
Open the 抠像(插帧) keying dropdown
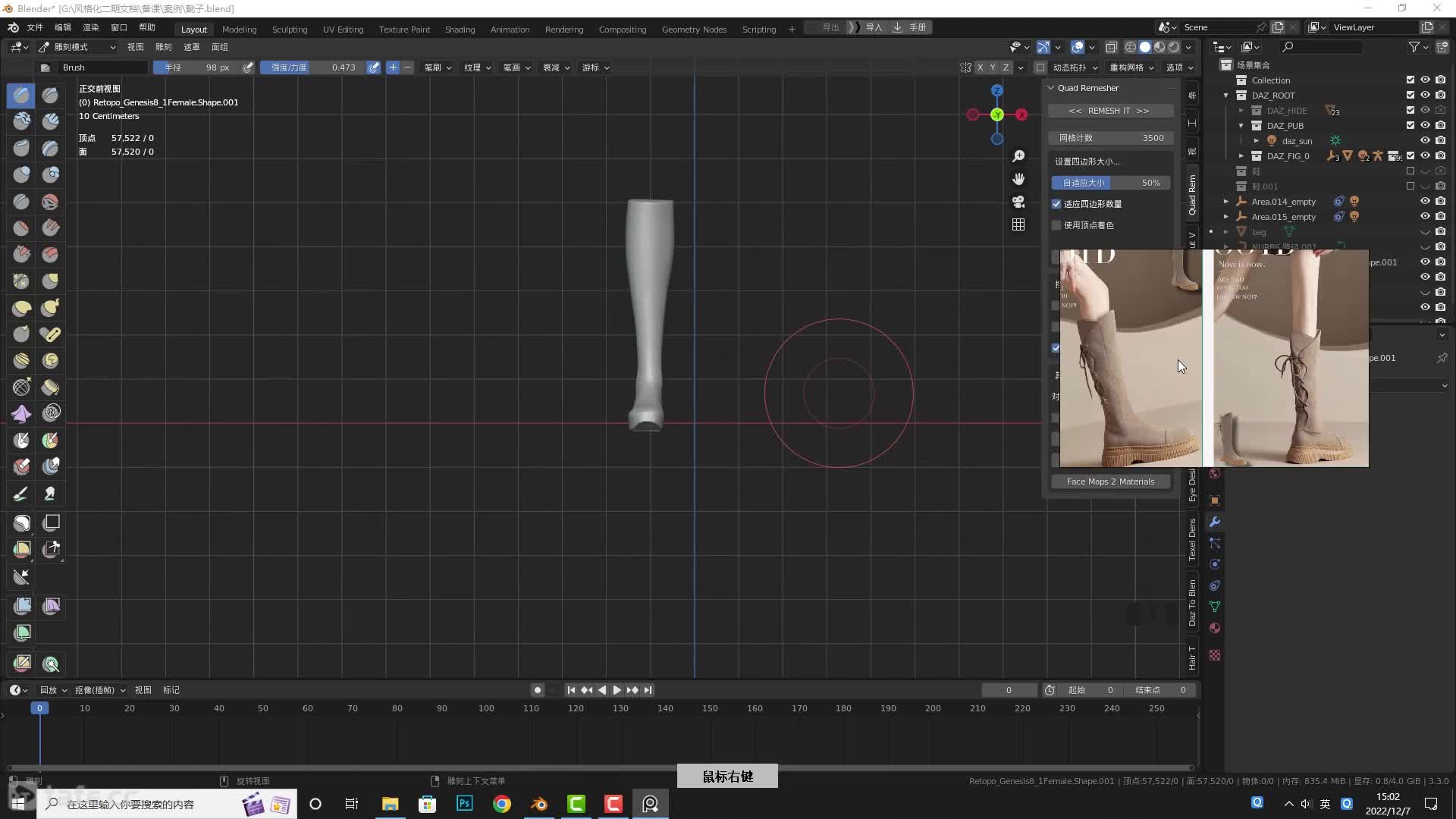[x=100, y=690]
